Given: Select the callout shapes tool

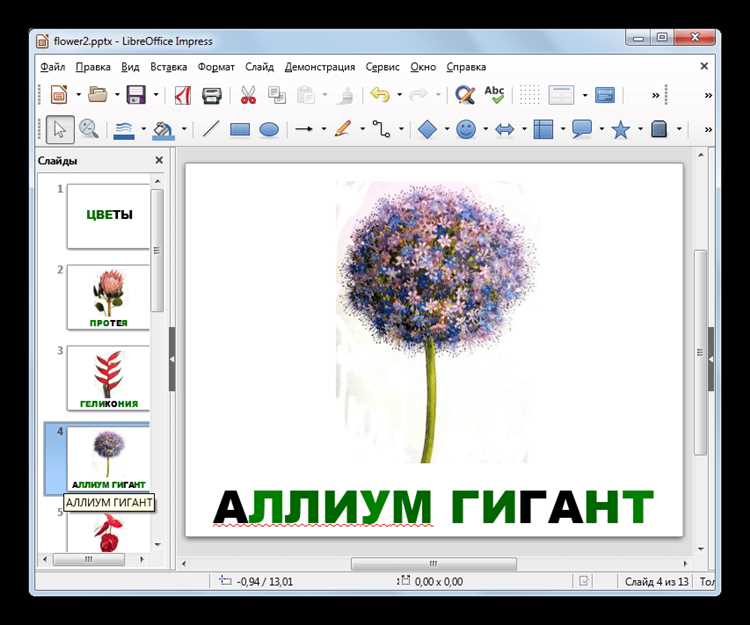Looking at the screenshot, I should (x=582, y=129).
